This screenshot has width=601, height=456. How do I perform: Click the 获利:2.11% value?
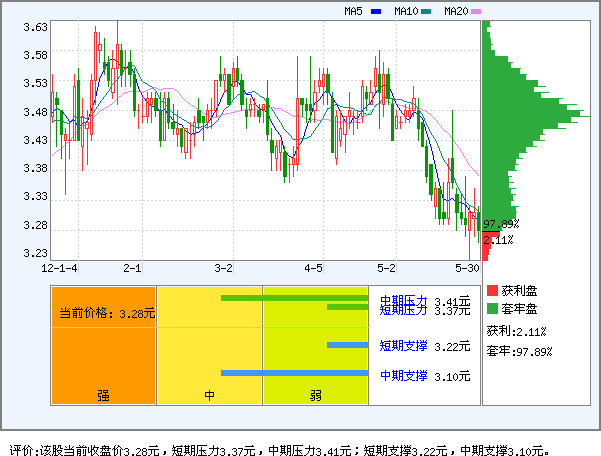516,331
